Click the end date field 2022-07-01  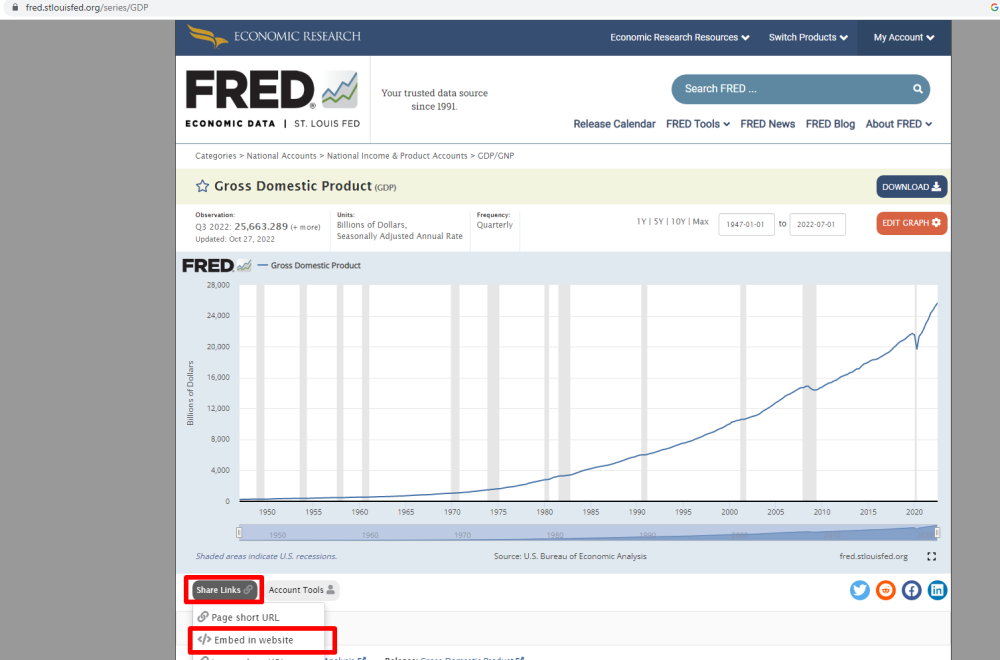(x=817, y=224)
